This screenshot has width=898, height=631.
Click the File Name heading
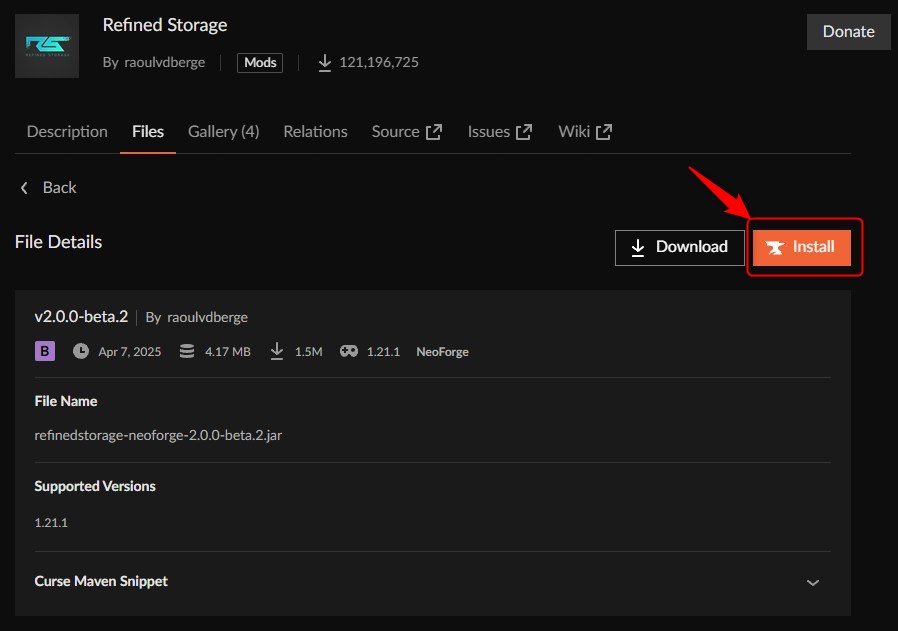(x=66, y=401)
